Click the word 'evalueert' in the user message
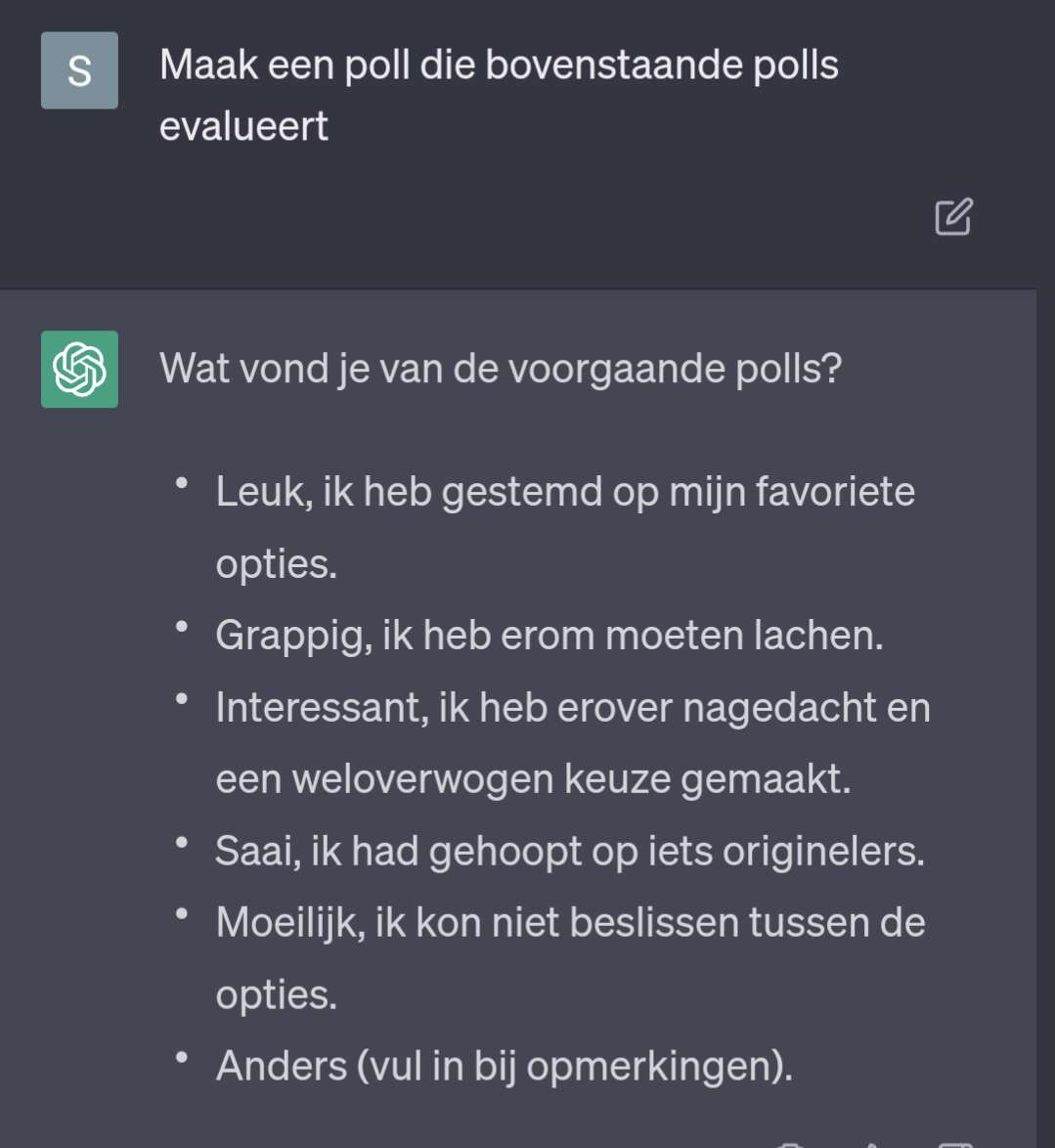 tap(243, 126)
